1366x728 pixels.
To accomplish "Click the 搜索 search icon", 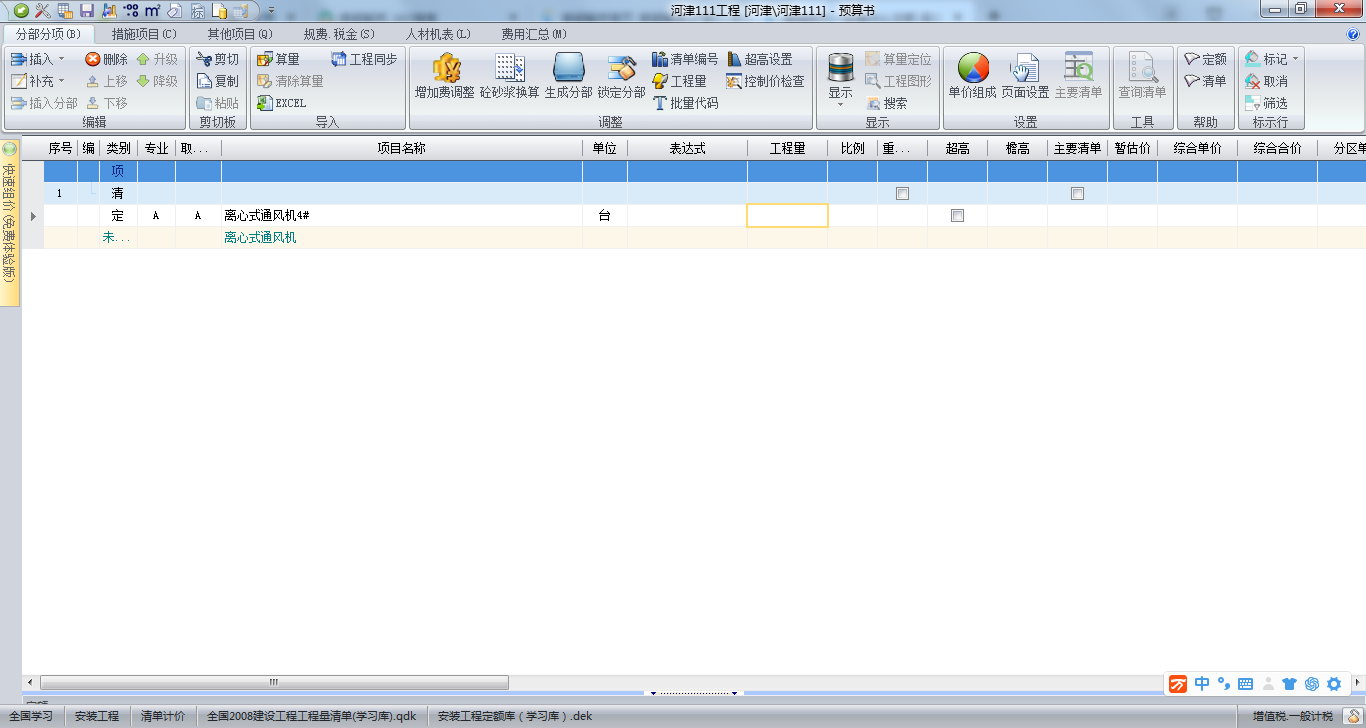I will 886,103.
